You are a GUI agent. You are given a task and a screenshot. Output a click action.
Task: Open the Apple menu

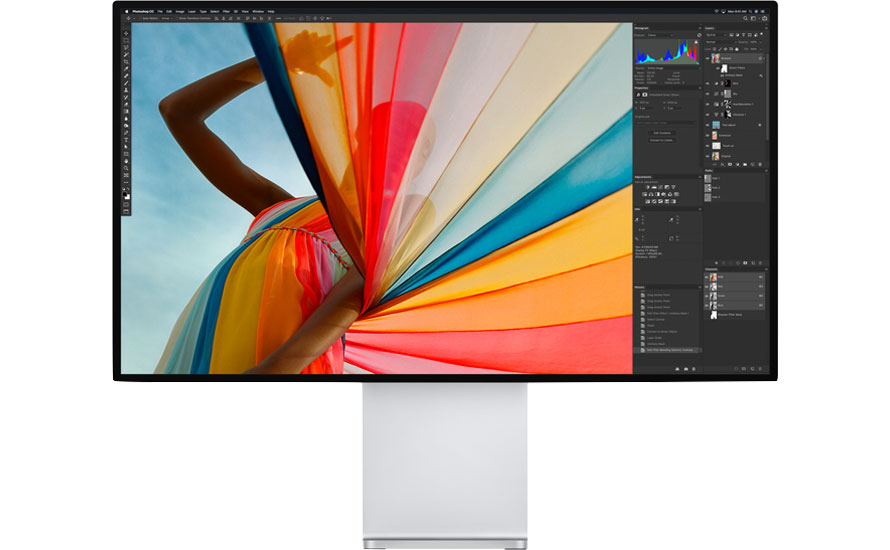click(127, 11)
